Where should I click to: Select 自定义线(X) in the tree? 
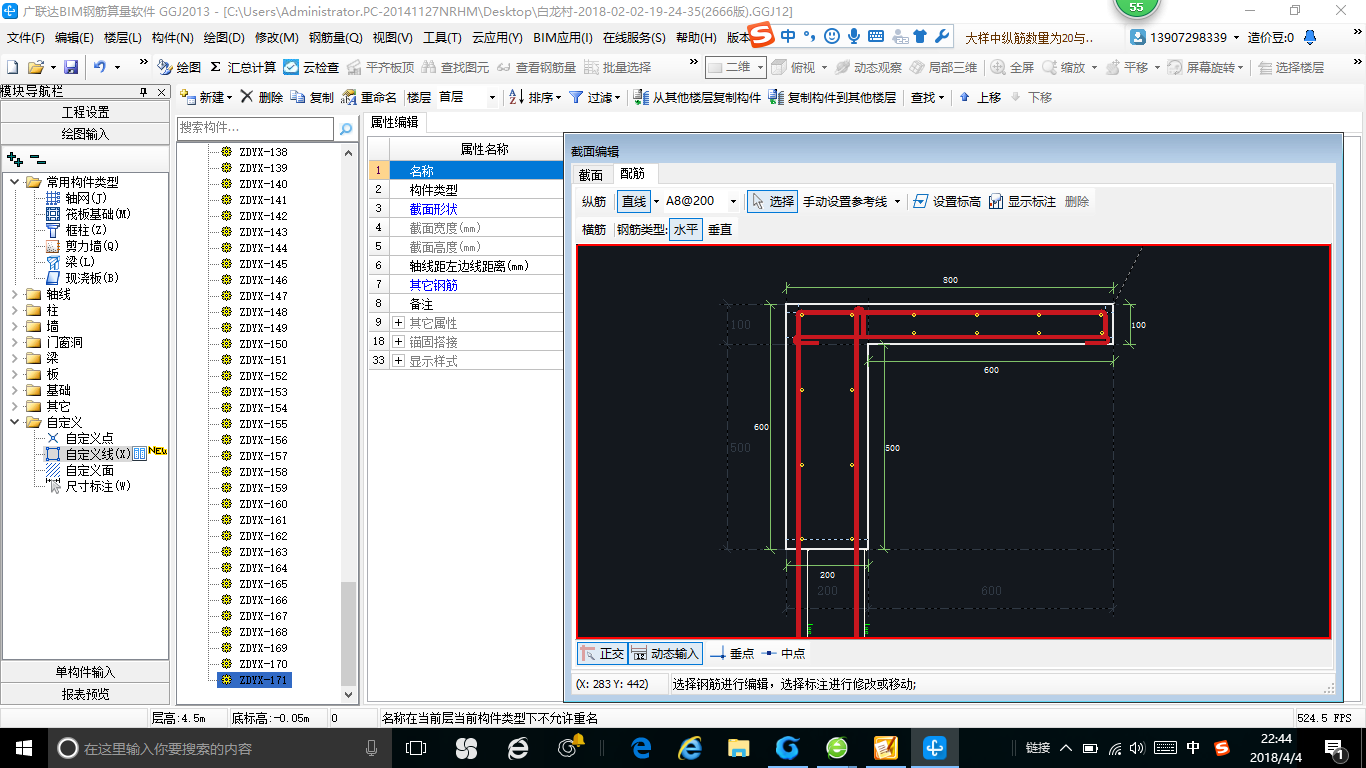point(97,454)
